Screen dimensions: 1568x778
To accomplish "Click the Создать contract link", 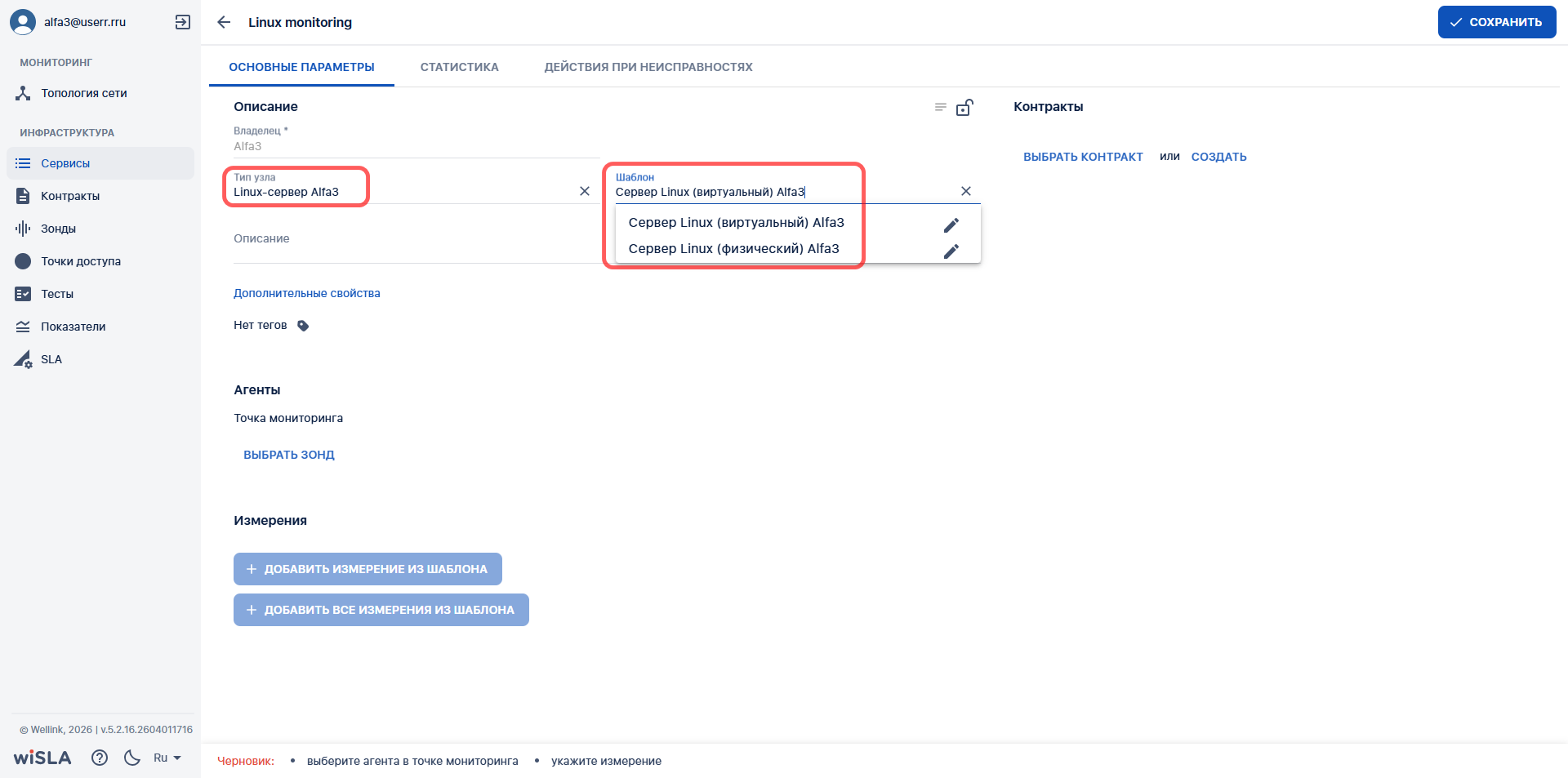I will (1218, 157).
